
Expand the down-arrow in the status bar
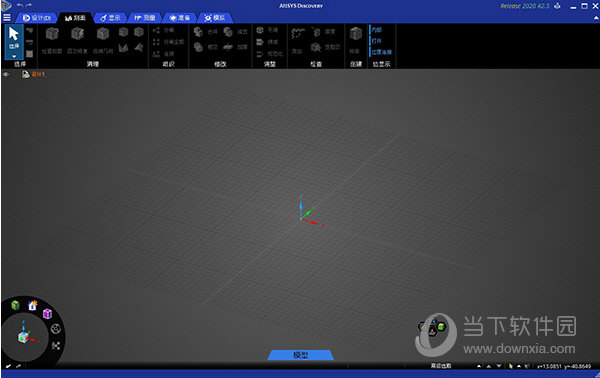(499, 366)
